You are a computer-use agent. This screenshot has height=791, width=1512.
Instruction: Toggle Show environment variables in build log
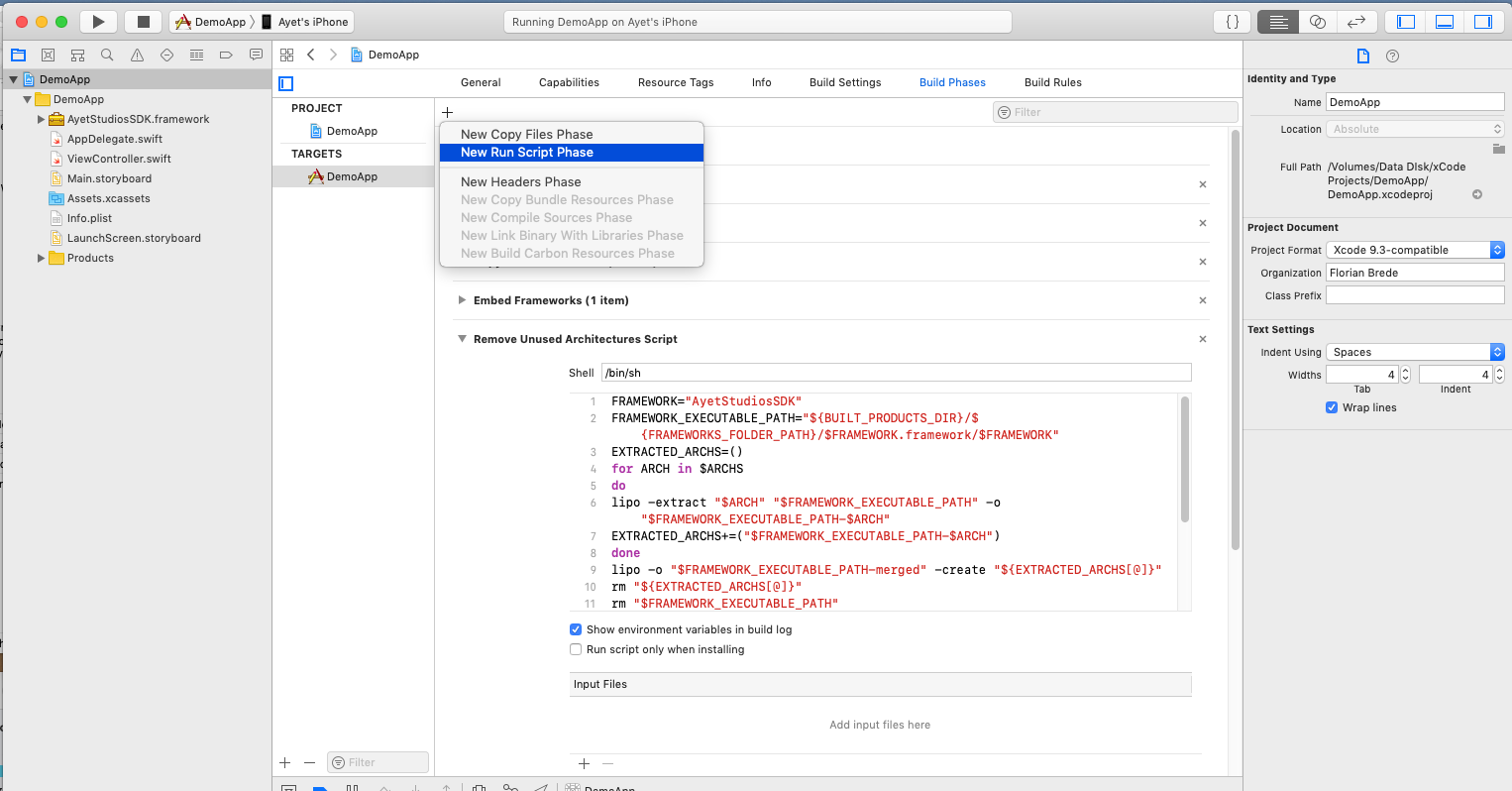tap(576, 629)
